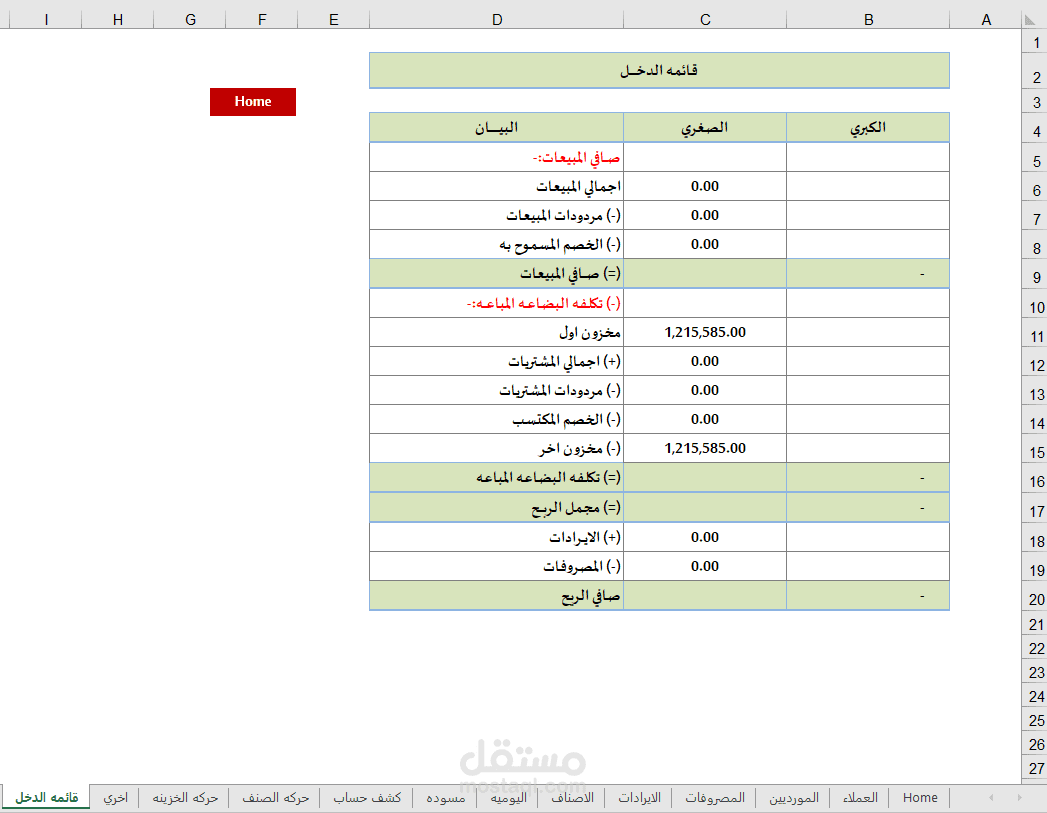The image size is (1047, 813).
Task: Select the الموردين sheet tab
Action: (x=793, y=798)
